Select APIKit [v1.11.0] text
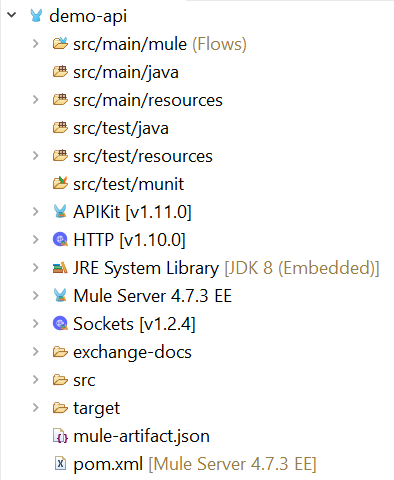Screen dimensions: 394x480 [132, 212]
